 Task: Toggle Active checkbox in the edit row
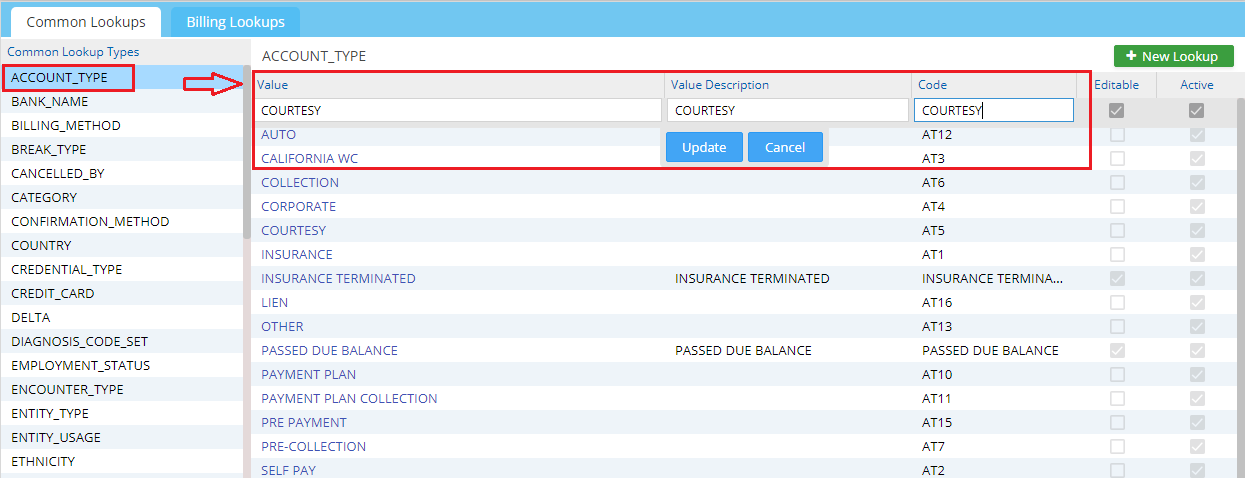(x=1196, y=111)
